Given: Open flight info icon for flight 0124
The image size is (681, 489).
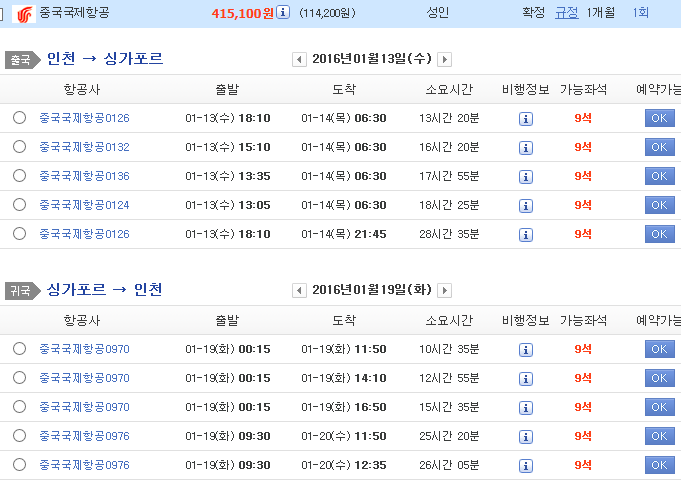Looking at the screenshot, I should pyautogui.click(x=526, y=205).
